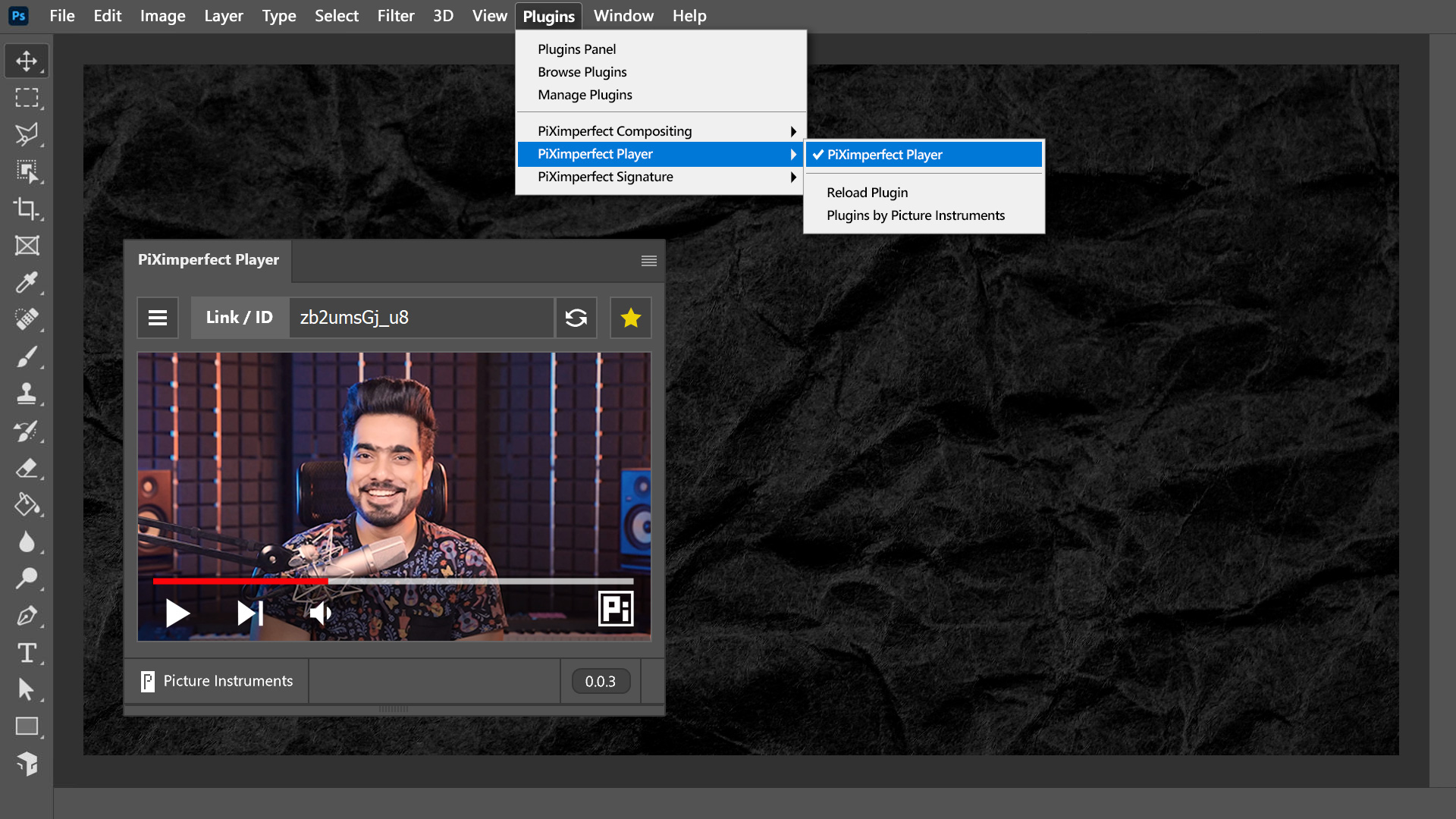Select the Eraser tool
Viewport: 1456px width, 819px height.
[x=27, y=468]
